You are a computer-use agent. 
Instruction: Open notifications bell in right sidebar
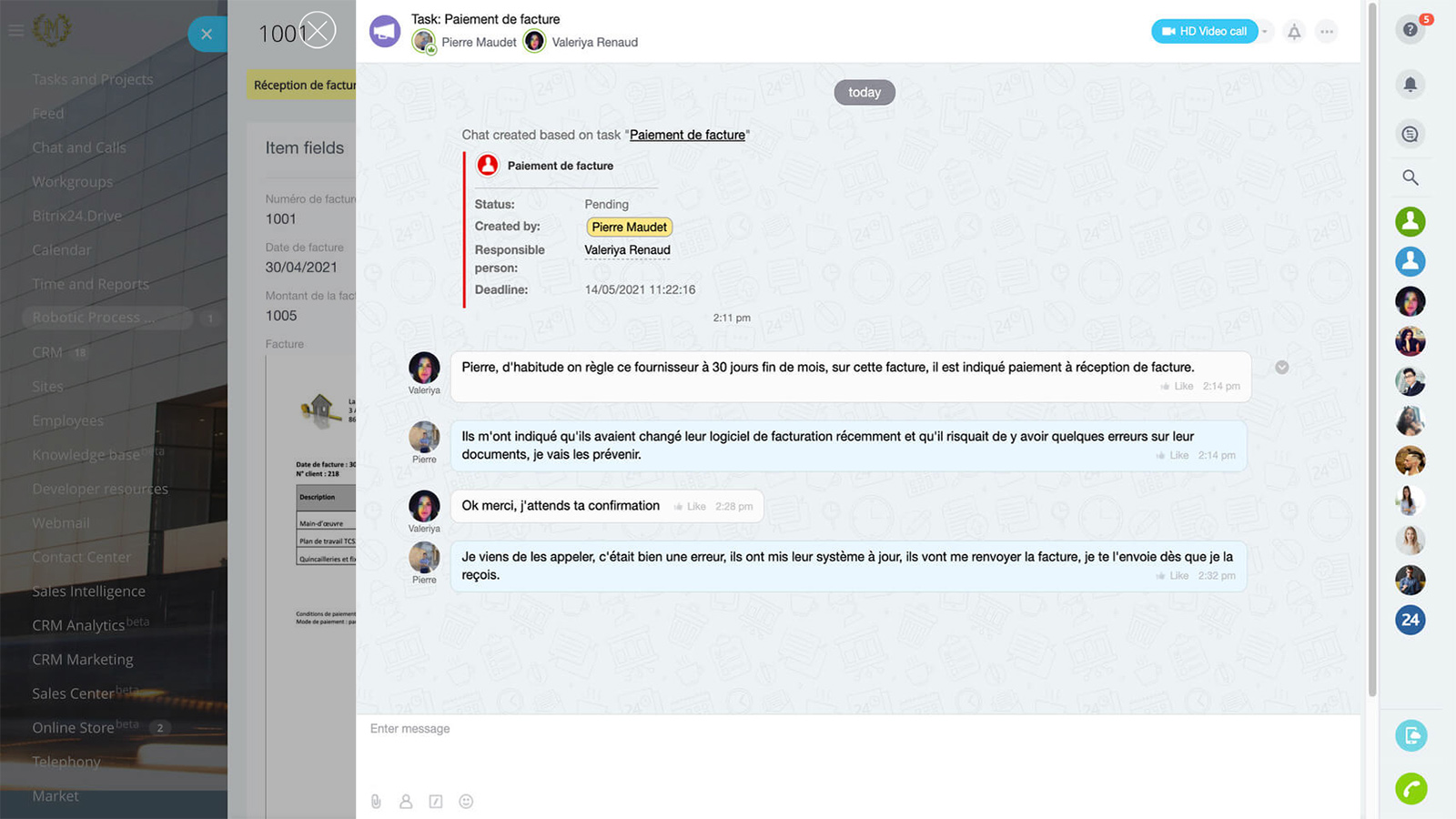click(x=1410, y=85)
